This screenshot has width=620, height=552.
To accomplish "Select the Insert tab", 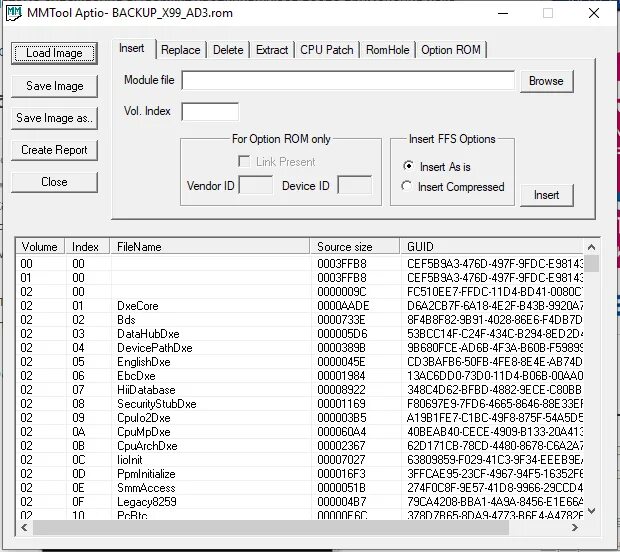I will click(x=132, y=48).
